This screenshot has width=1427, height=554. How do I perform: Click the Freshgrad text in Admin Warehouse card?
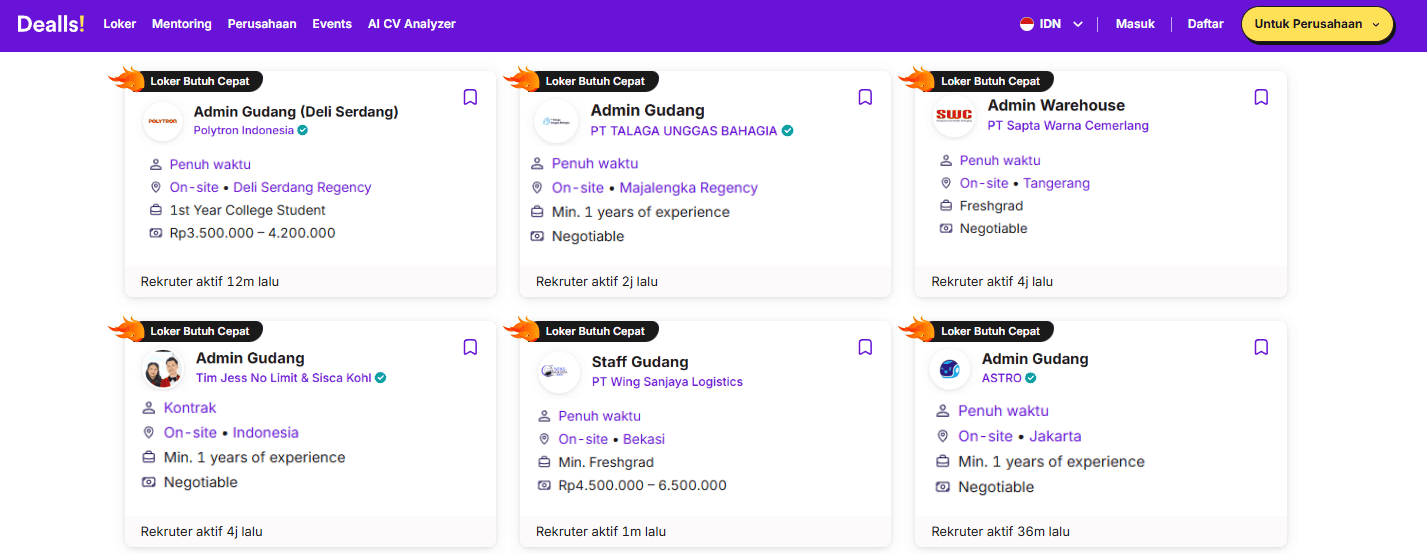click(x=991, y=206)
